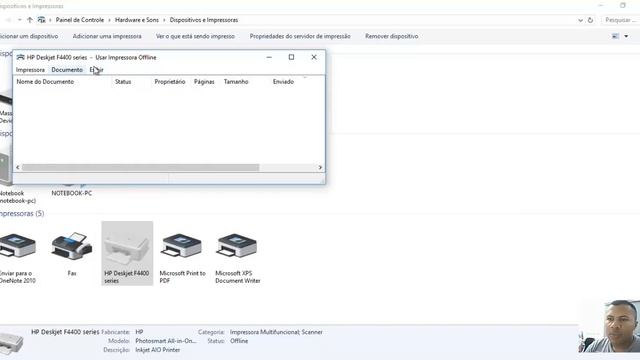Click the scroll left arrow in queue window
This screenshot has height=360, width=640.
click(x=18, y=167)
